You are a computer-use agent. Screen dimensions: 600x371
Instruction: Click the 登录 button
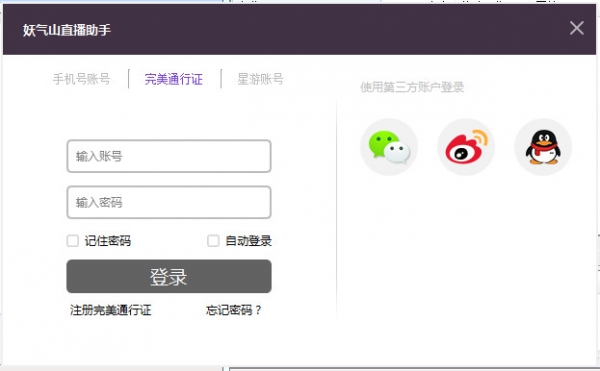[x=169, y=277]
